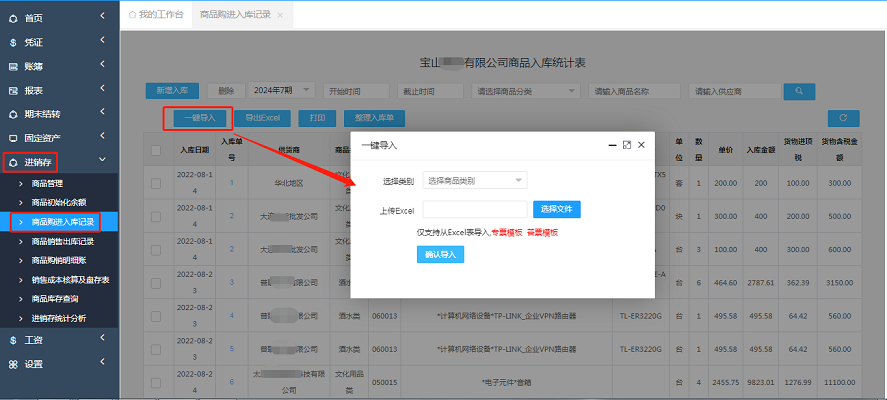Check the row checkbox for 入库单号 3

[x=156, y=282]
